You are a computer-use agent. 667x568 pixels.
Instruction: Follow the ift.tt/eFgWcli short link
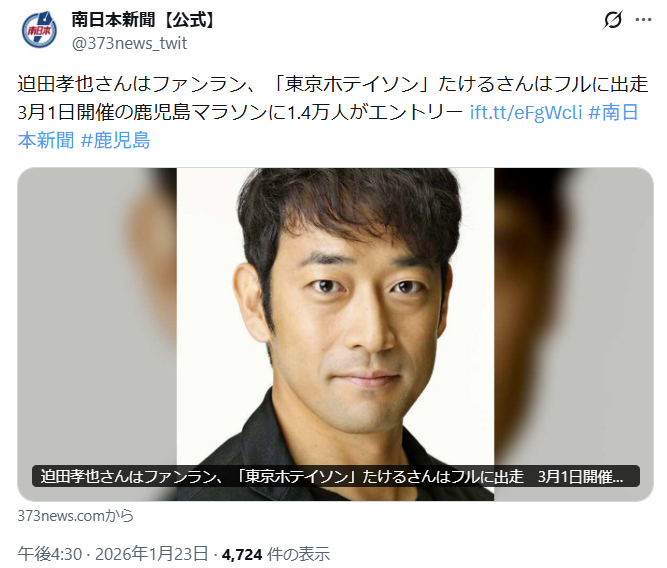pos(526,112)
